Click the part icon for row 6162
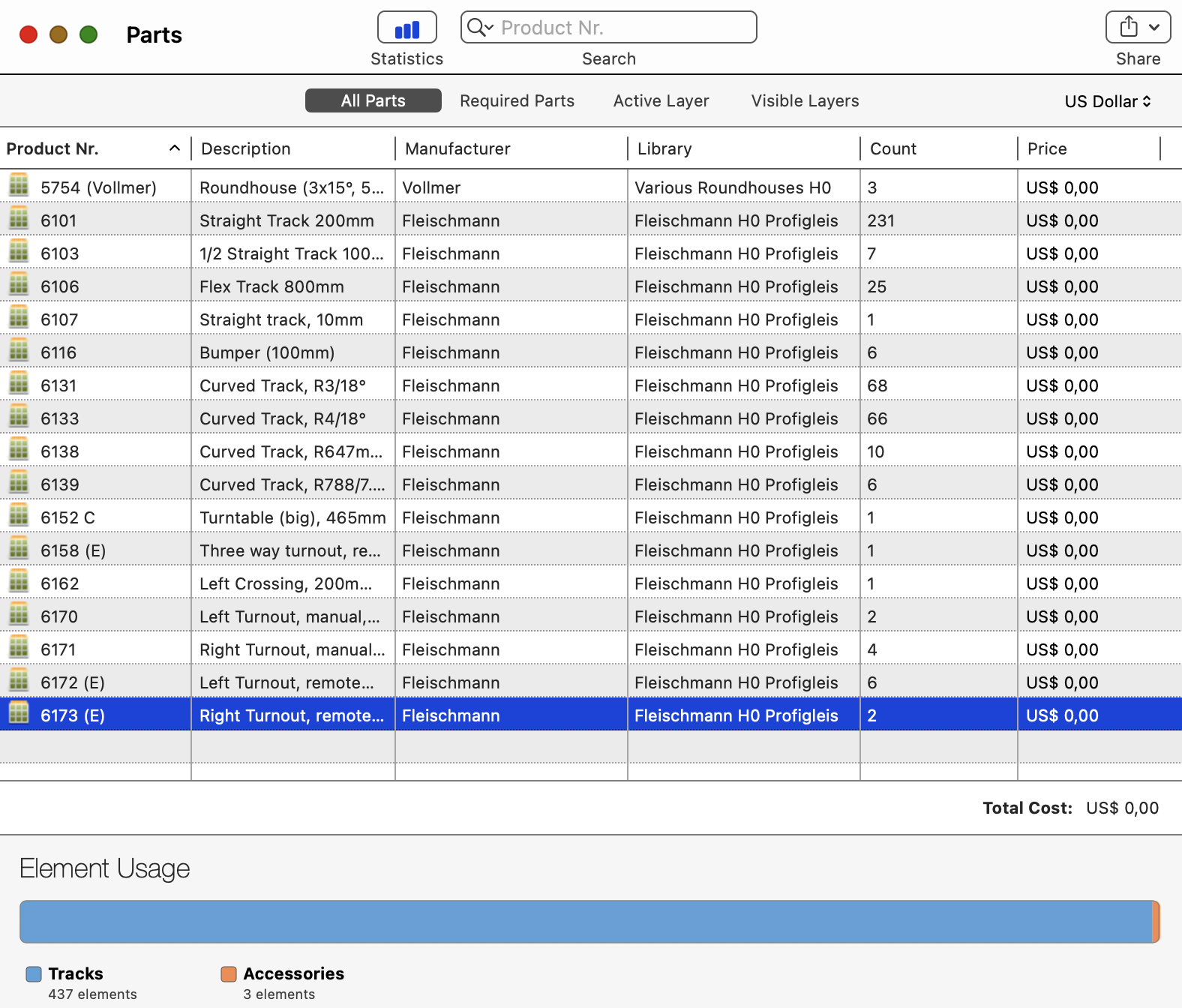The image size is (1182, 1008). (x=19, y=580)
